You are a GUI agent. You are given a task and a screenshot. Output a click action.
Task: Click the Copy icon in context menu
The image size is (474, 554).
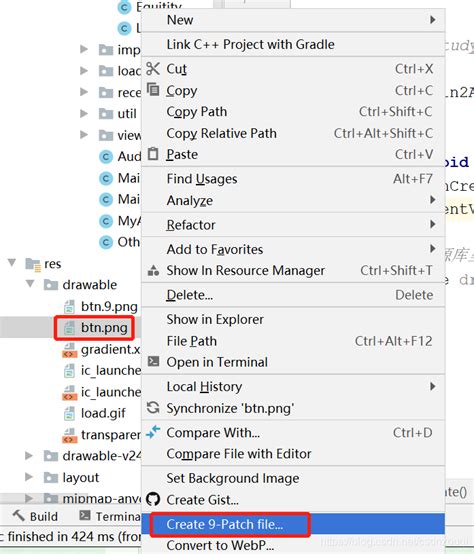click(x=153, y=89)
